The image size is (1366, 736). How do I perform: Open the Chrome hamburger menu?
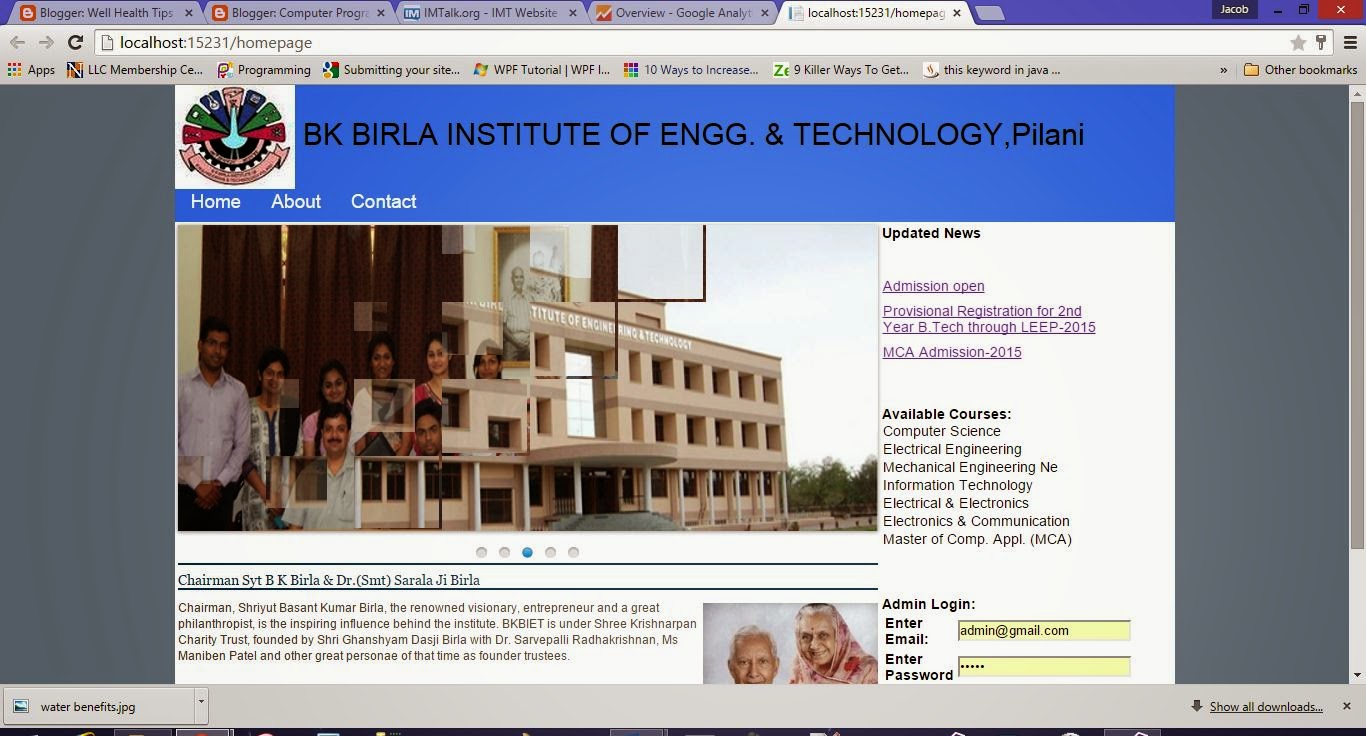pyautogui.click(x=1350, y=42)
